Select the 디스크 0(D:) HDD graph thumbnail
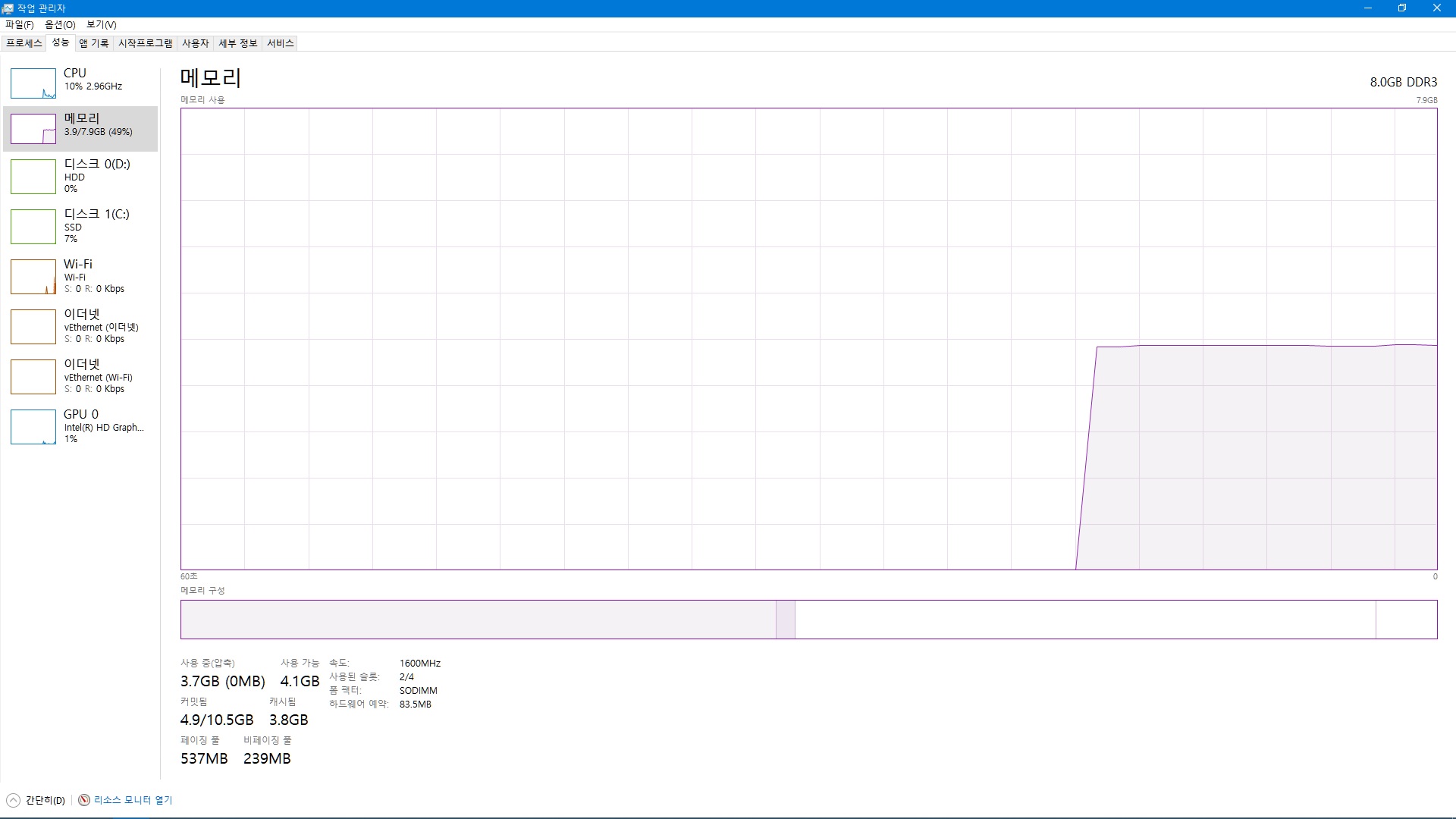1456x819 pixels. coord(33,177)
